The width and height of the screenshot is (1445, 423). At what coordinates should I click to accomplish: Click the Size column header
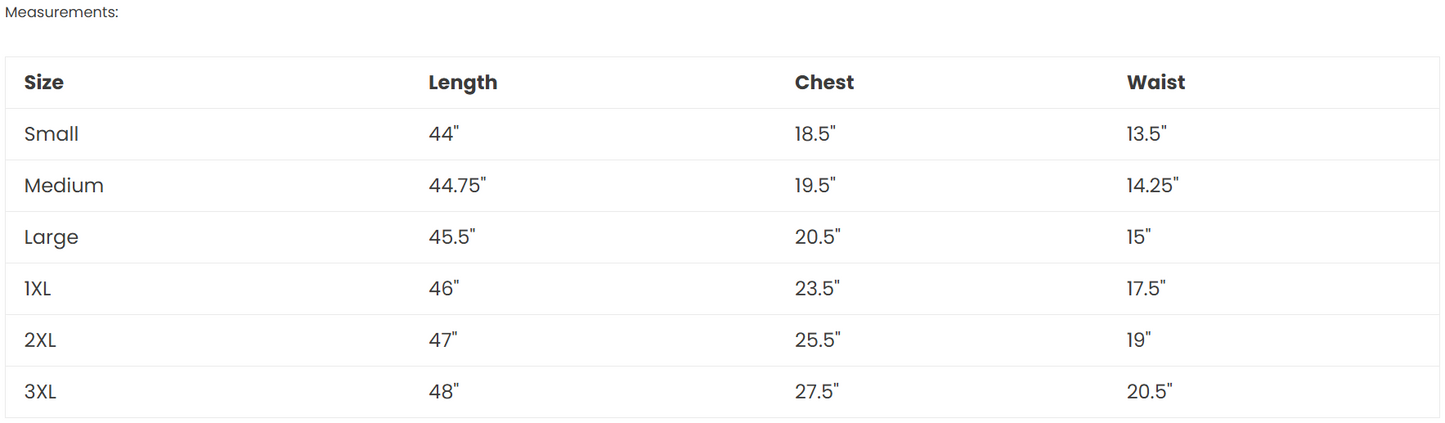pyautogui.click(x=44, y=83)
